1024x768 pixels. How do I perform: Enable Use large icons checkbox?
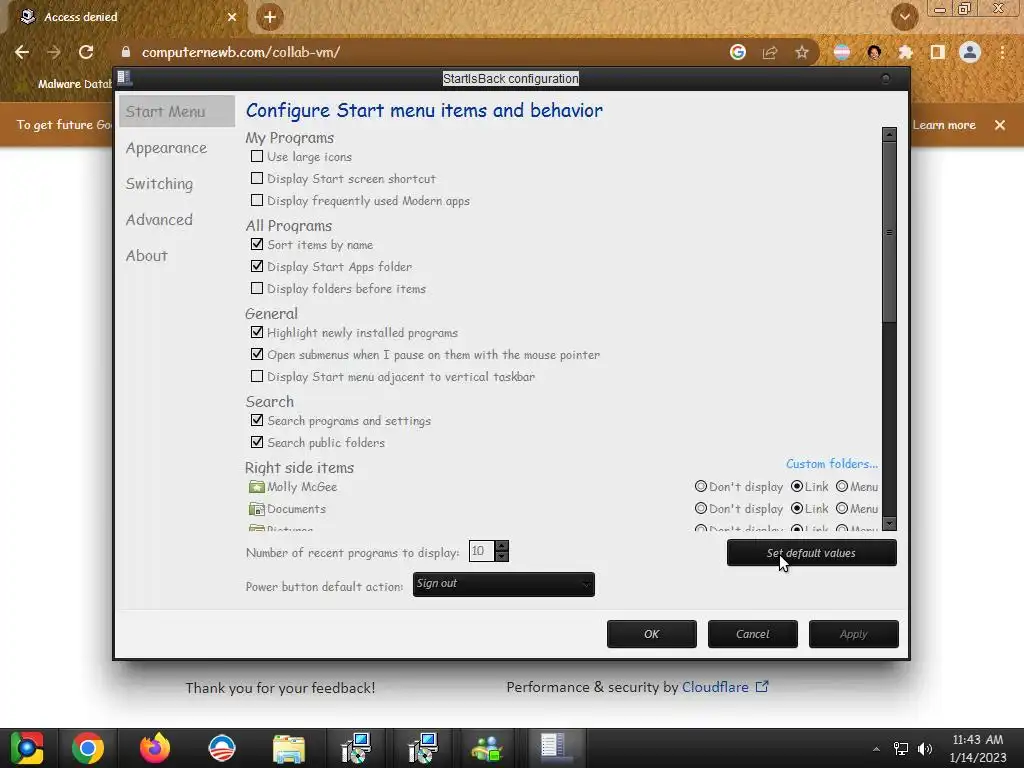(257, 156)
